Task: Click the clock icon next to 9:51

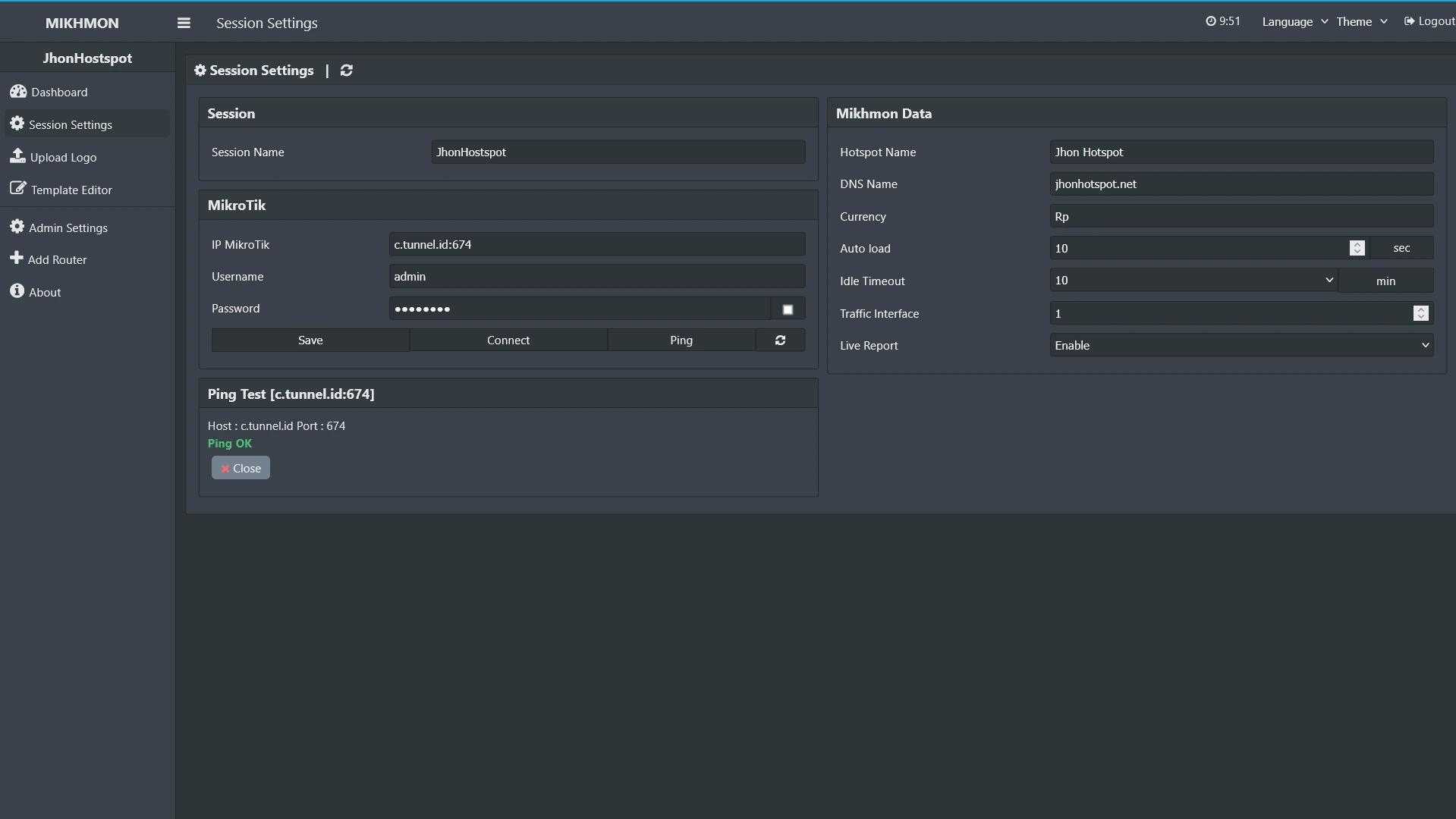Action: (x=1211, y=21)
